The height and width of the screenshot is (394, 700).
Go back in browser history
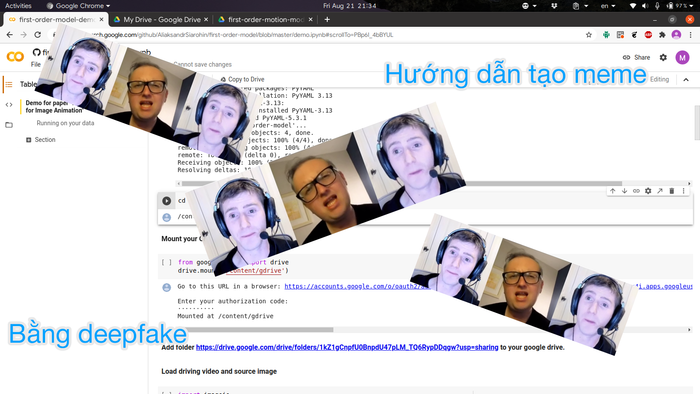pyautogui.click(x=10, y=35)
